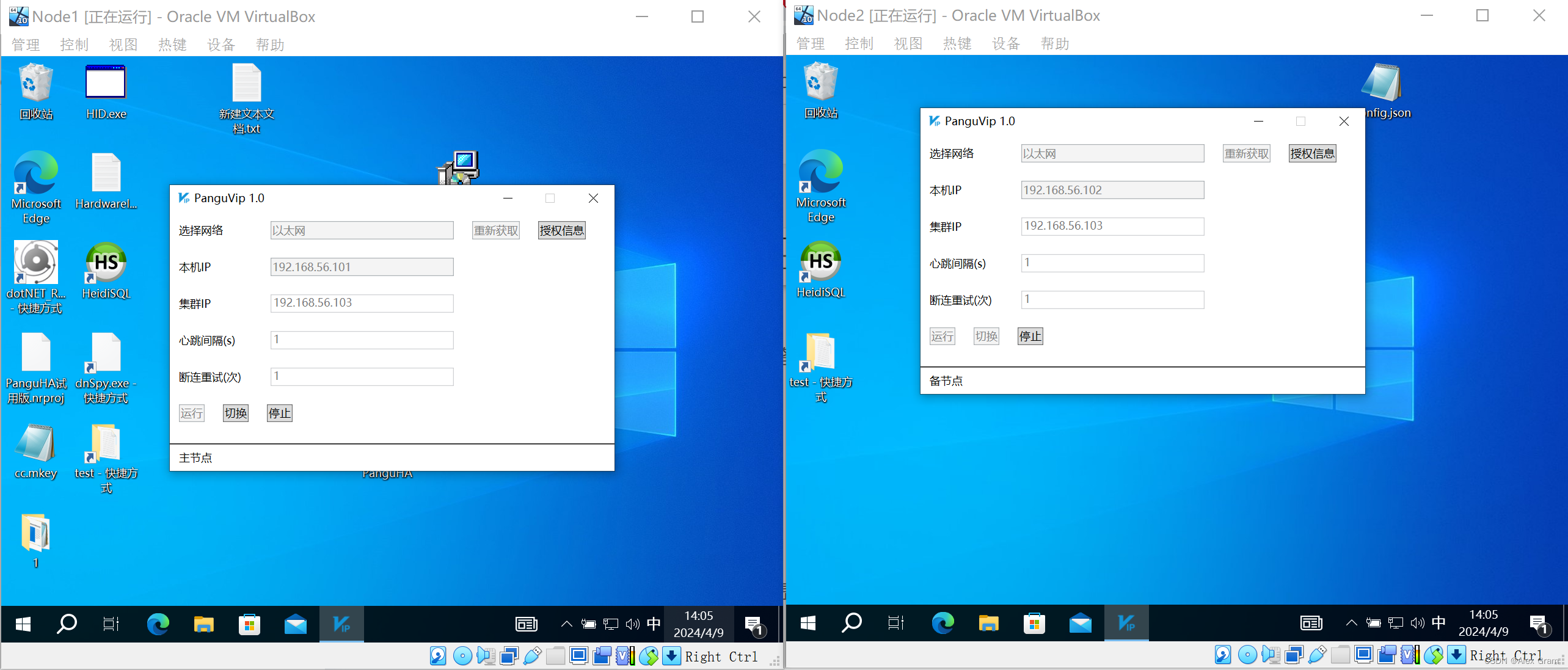Select folder named 1 on Node1 desktop
The width and height of the screenshot is (1568, 670).
pos(36,541)
